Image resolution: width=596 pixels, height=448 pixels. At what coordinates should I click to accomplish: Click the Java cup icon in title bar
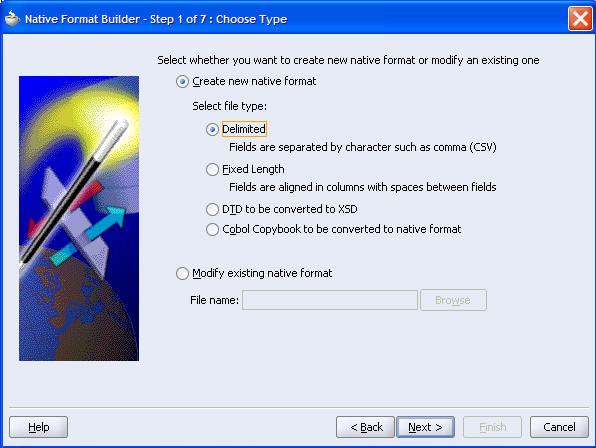(12, 18)
